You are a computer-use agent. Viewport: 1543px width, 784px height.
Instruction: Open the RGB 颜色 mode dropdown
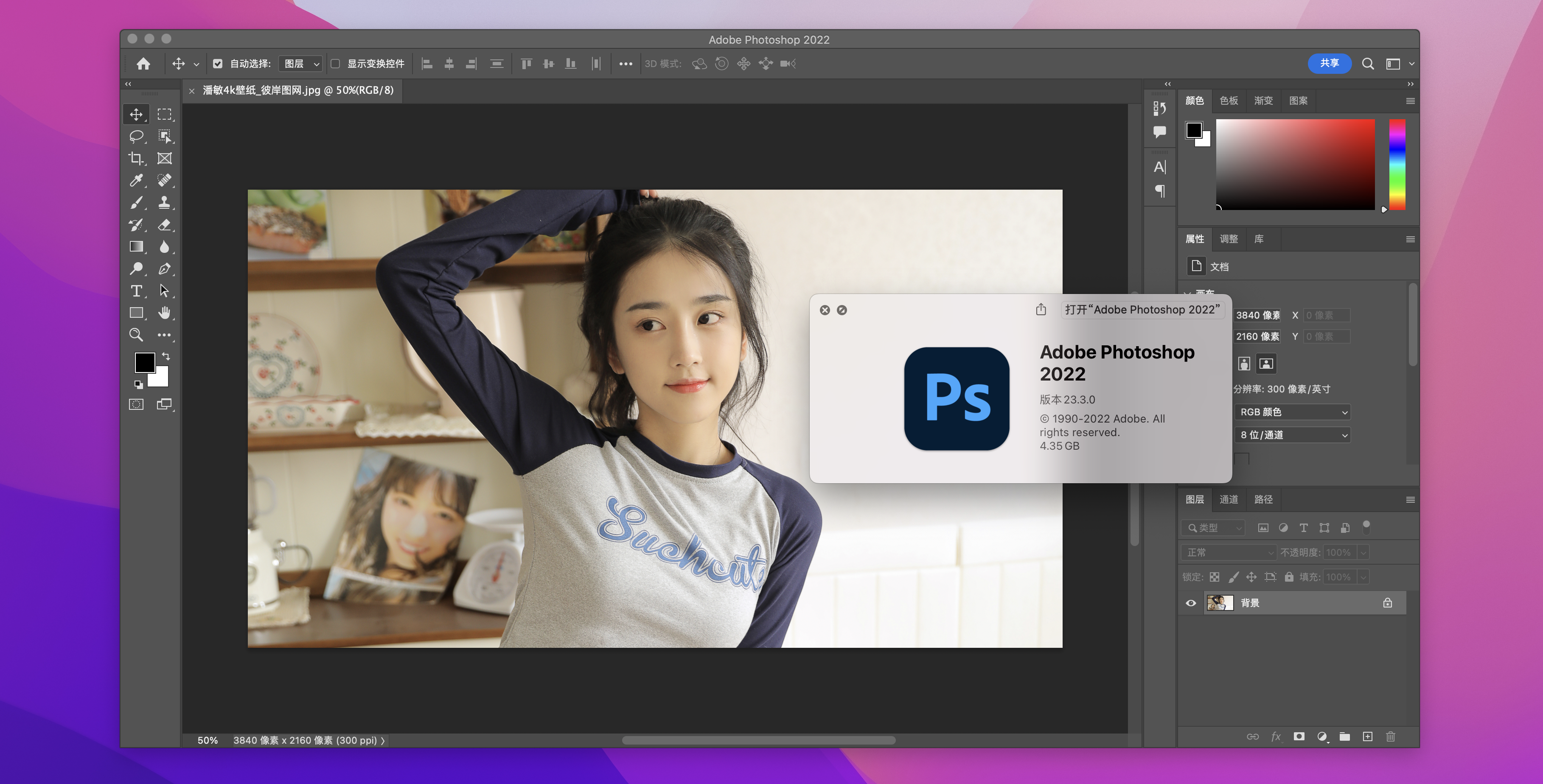tap(1293, 412)
